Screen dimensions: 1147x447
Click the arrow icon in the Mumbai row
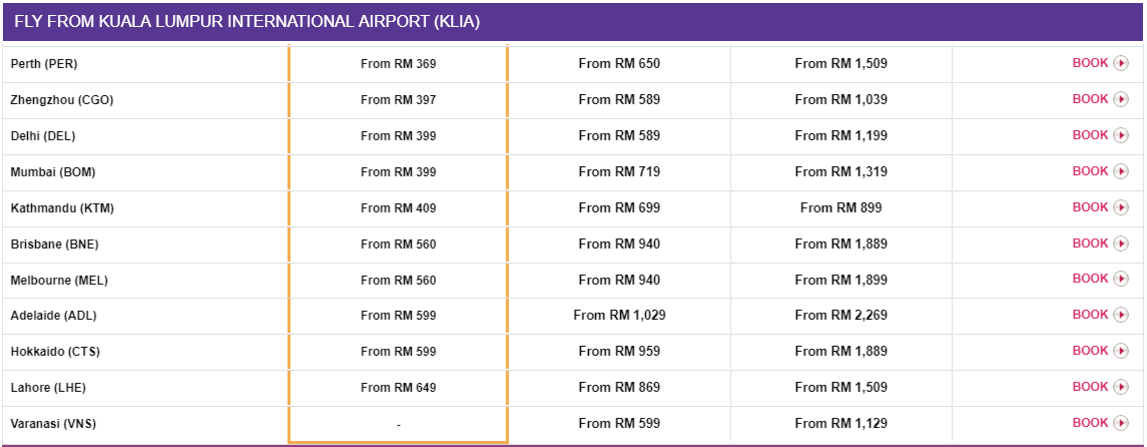coord(1121,171)
